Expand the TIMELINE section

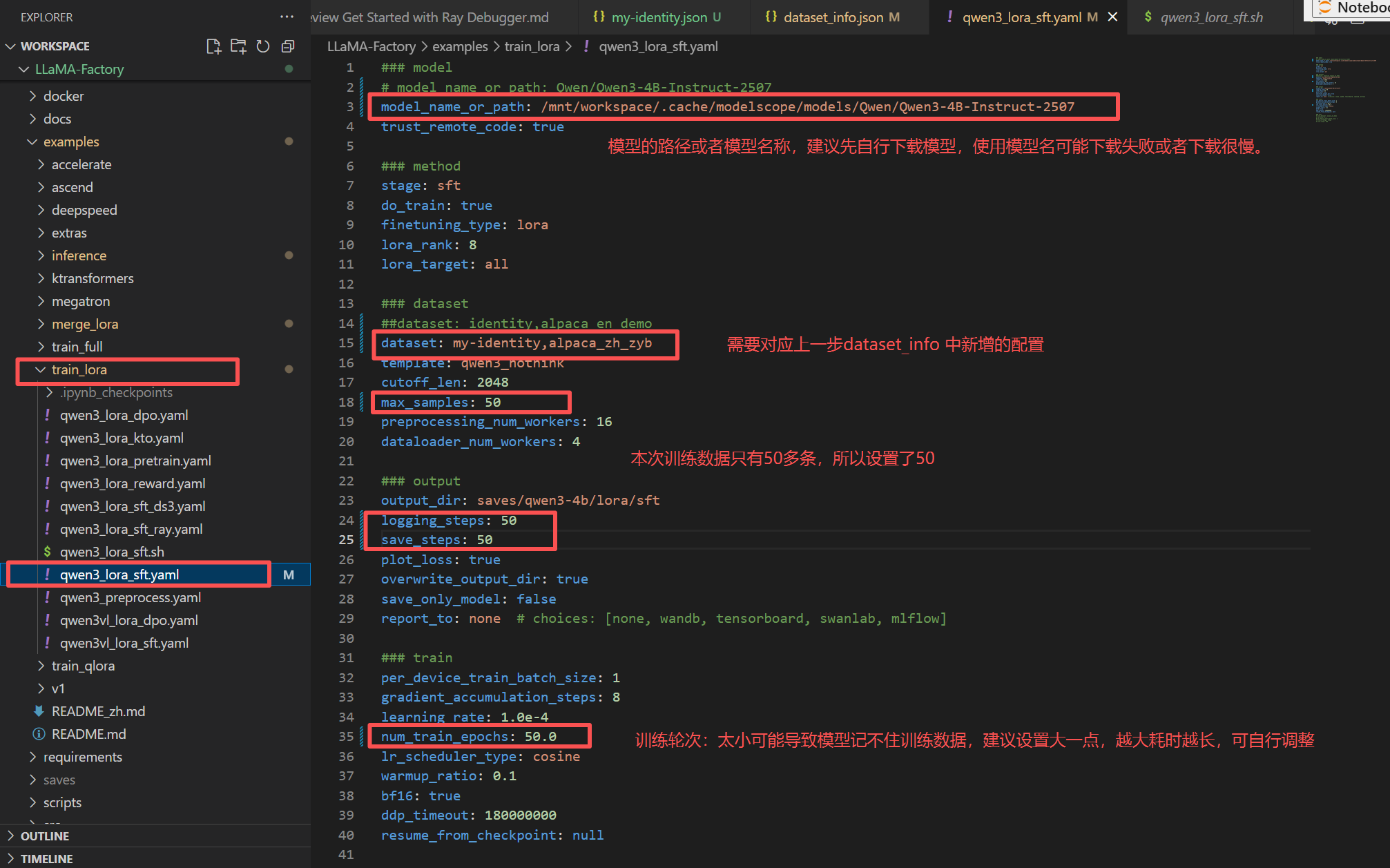click(46, 858)
